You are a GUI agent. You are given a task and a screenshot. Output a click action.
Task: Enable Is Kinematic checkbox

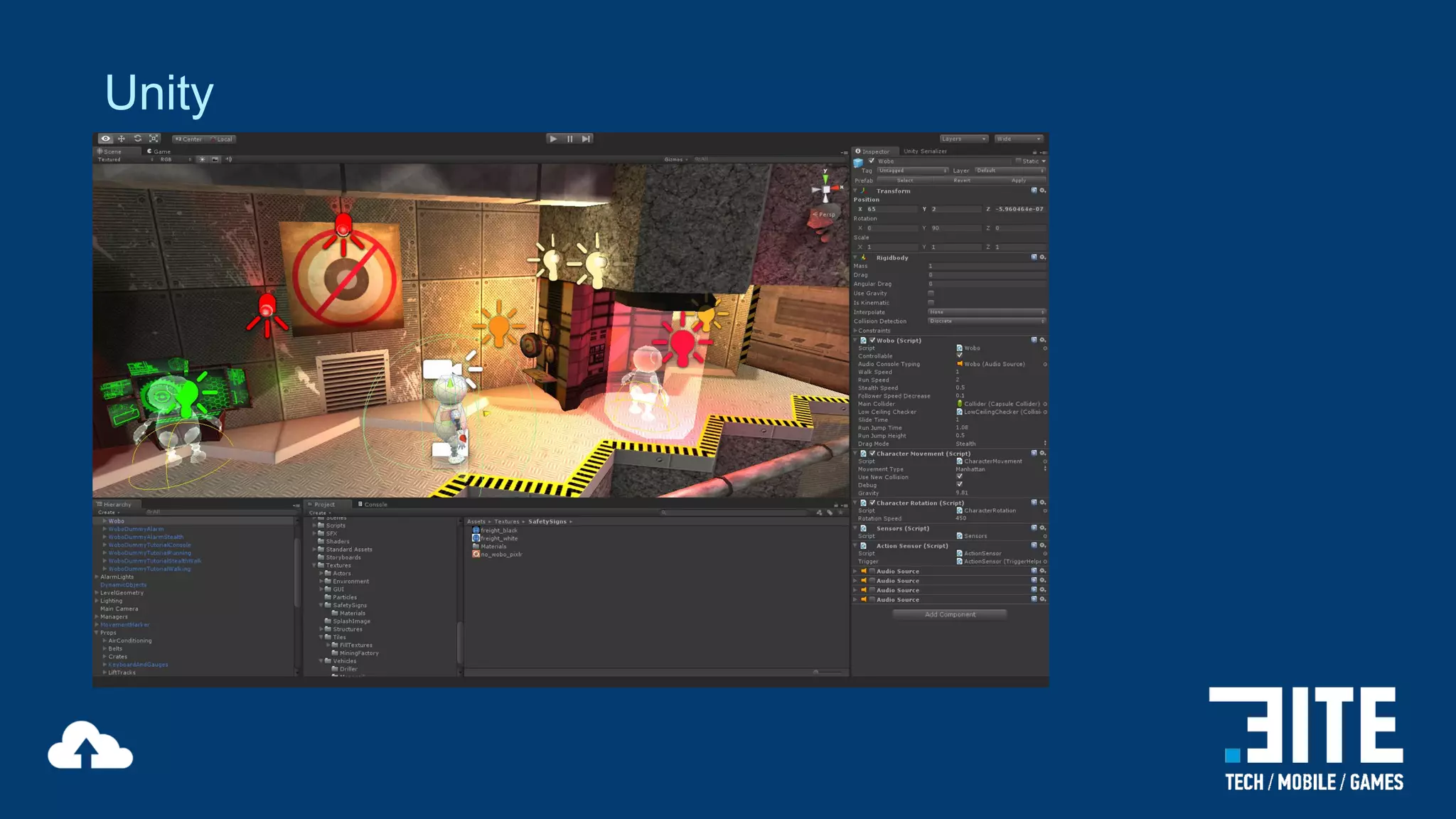[931, 302]
